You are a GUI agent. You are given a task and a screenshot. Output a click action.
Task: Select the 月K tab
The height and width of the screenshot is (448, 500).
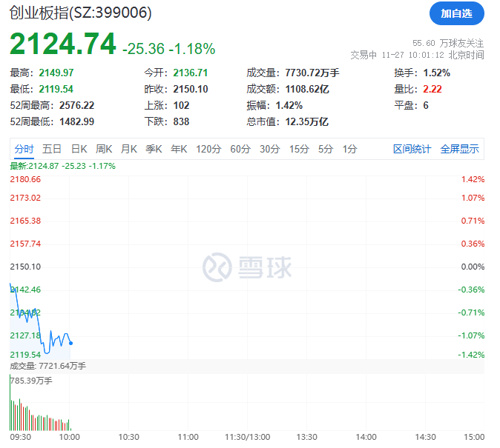pos(129,149)
